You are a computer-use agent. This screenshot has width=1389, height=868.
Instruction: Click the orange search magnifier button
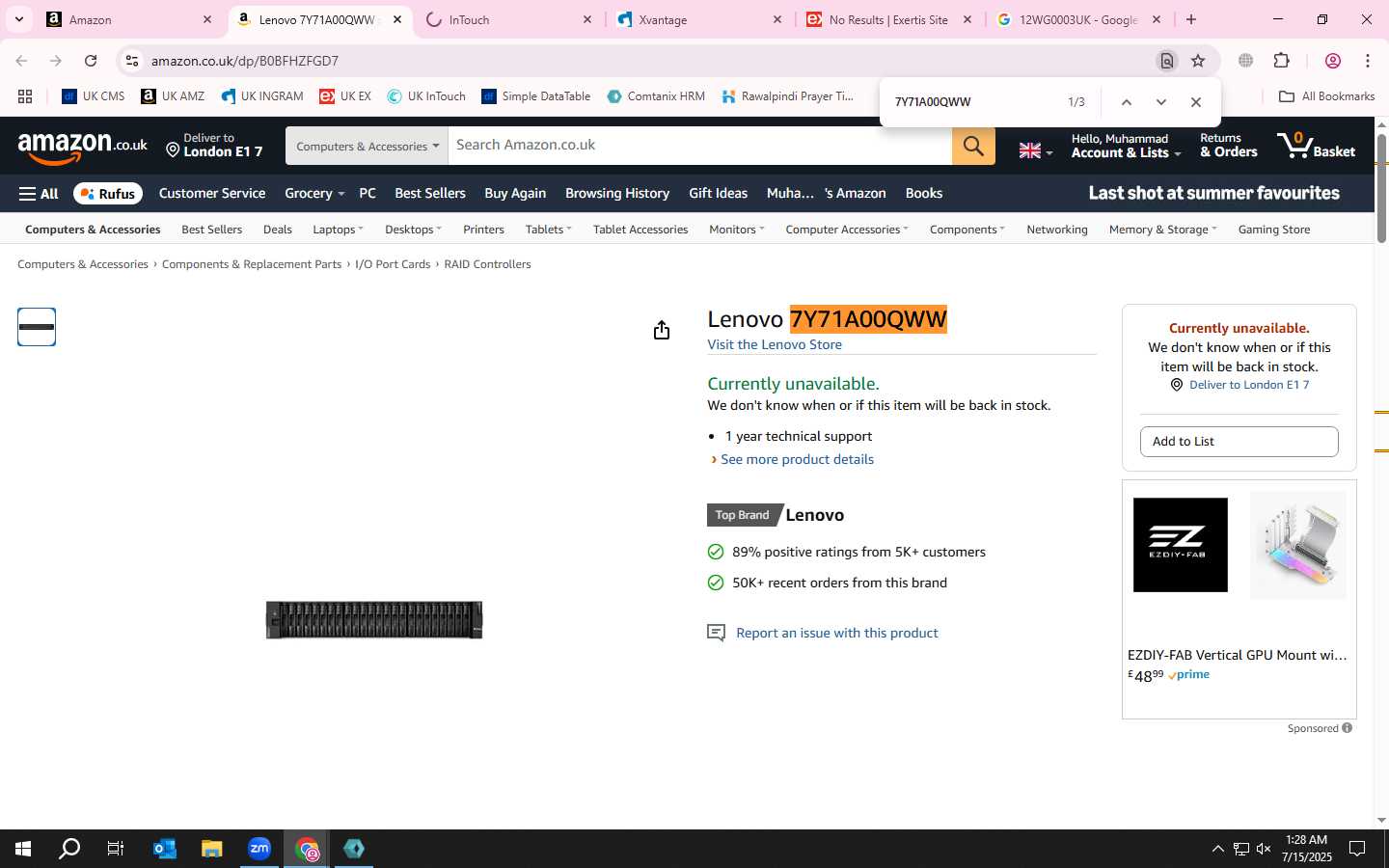(973, 146)
